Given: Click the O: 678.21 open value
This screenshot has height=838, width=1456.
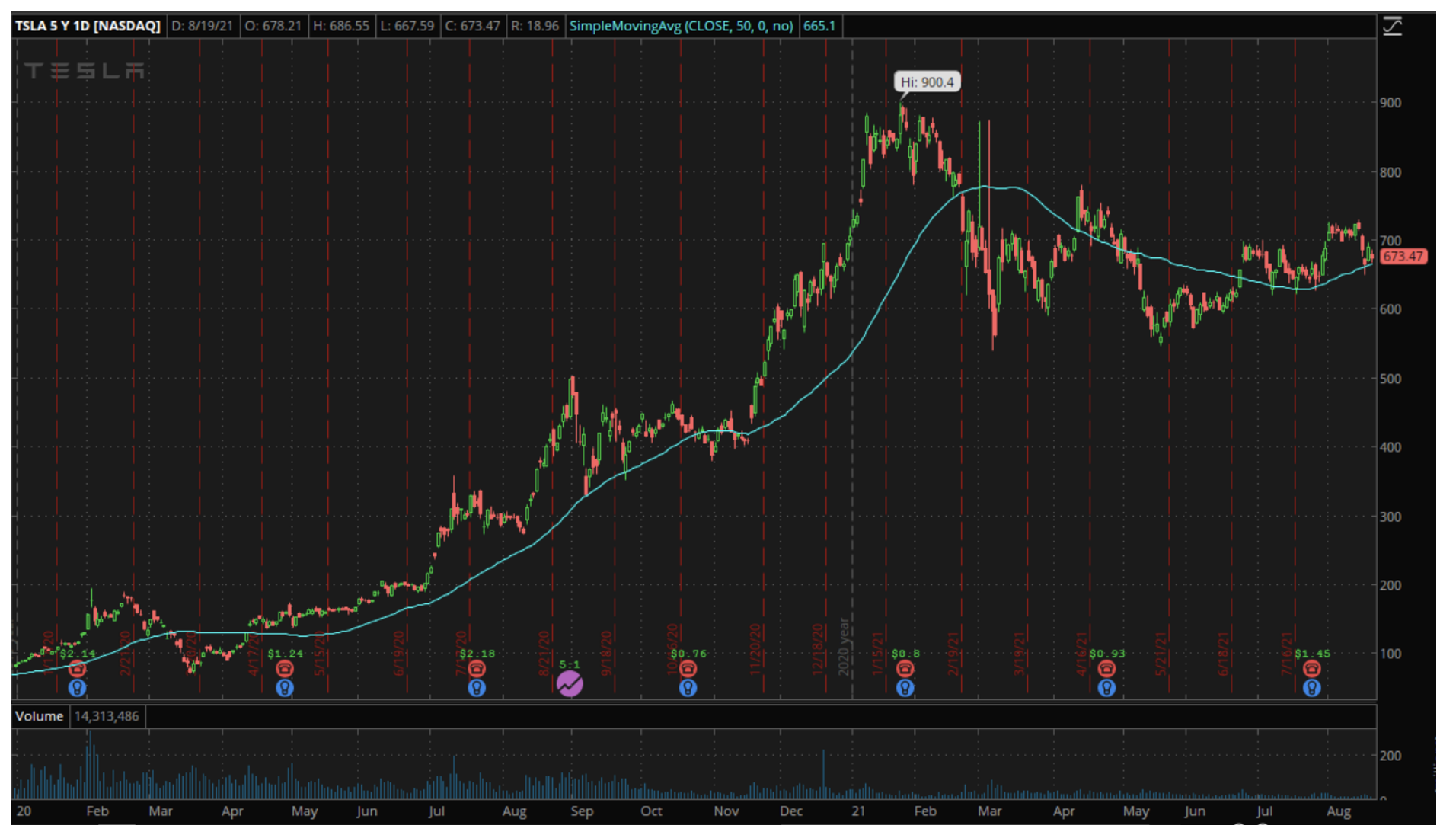Looking at the screenshot, I should pos(273,26).
